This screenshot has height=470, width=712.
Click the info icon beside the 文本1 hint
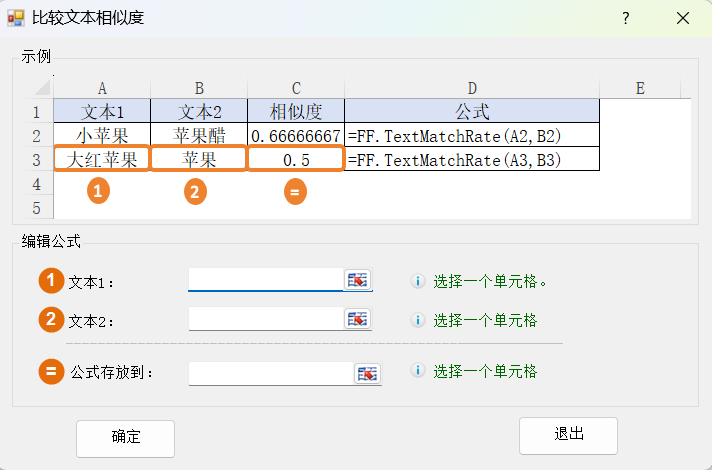pyautogui.click(x=419, y=282)
